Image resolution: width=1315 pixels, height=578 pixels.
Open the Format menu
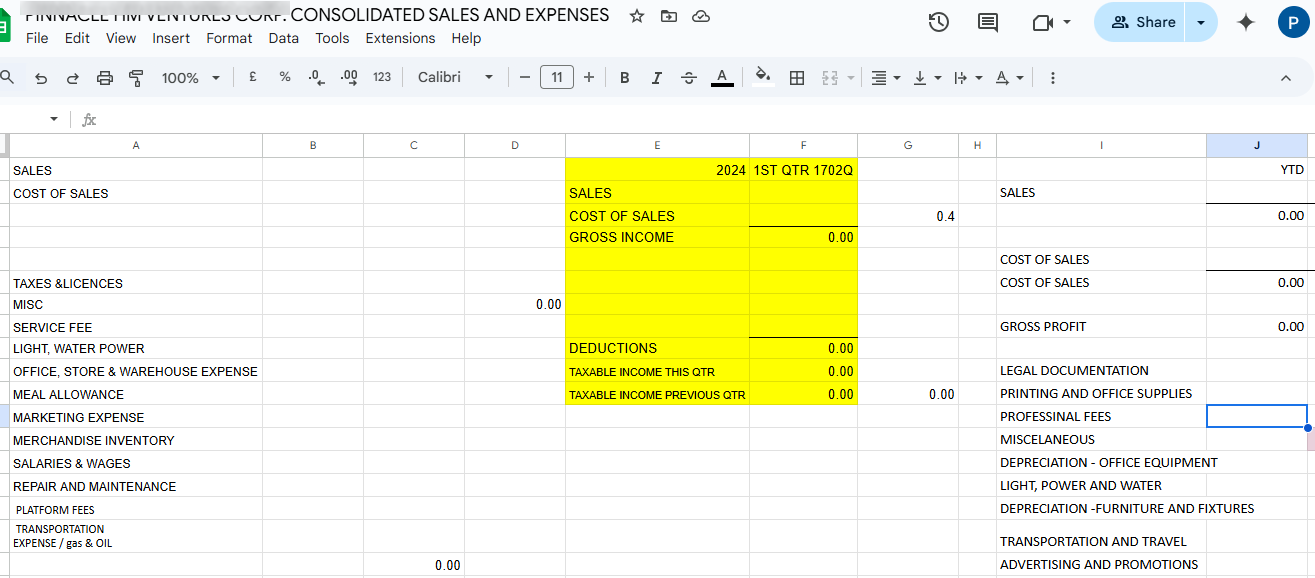229,38
